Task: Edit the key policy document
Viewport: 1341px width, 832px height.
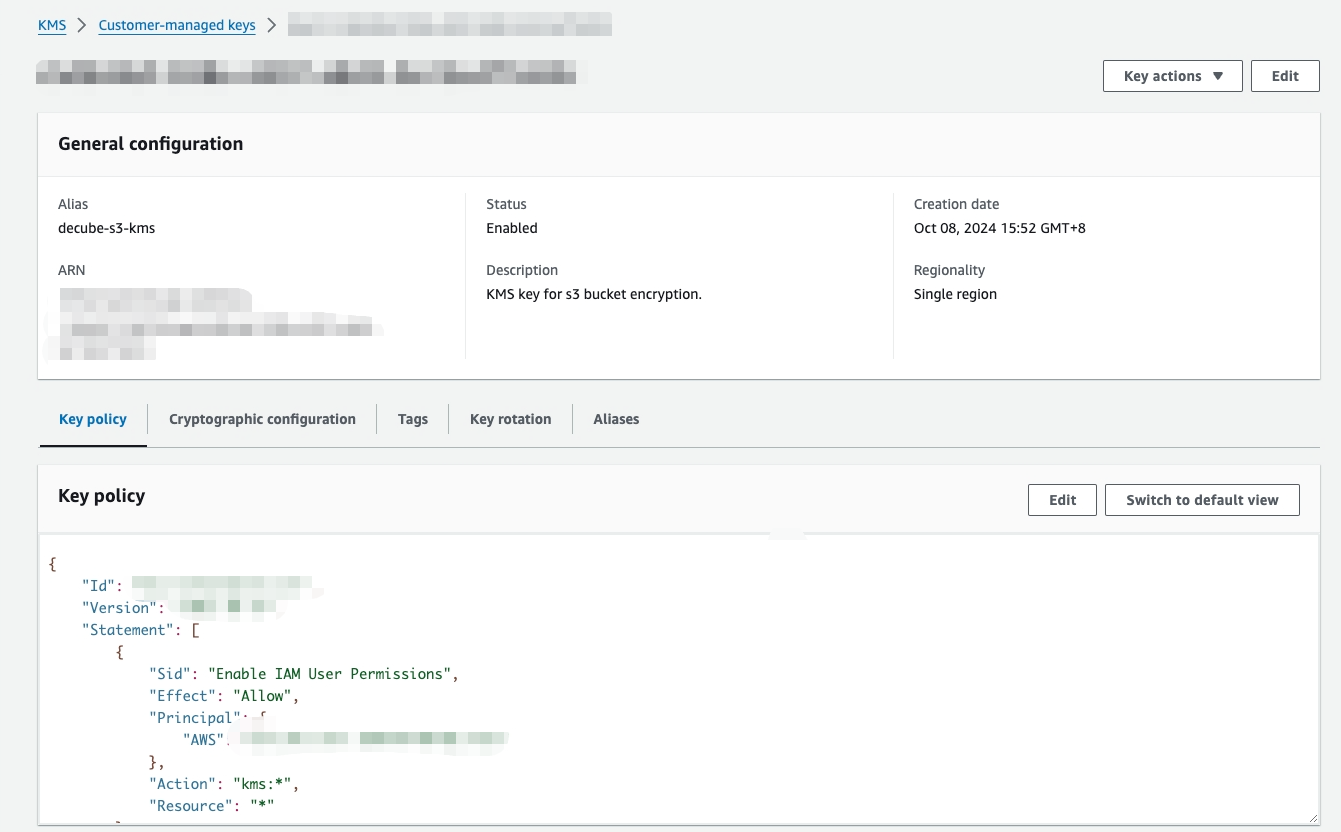Action: (x=1062, y=500)
